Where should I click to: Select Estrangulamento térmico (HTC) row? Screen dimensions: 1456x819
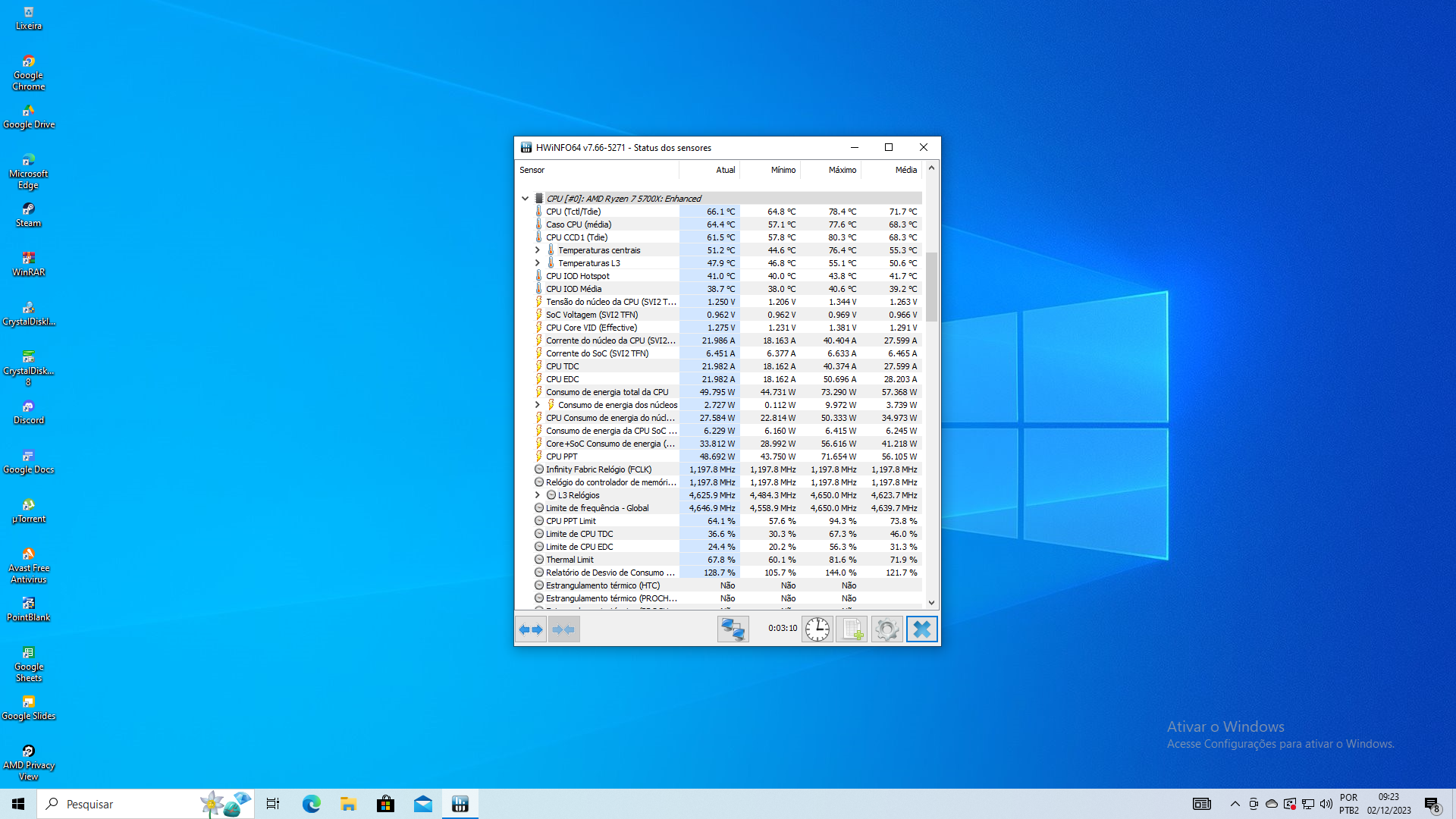pos(719,585)
